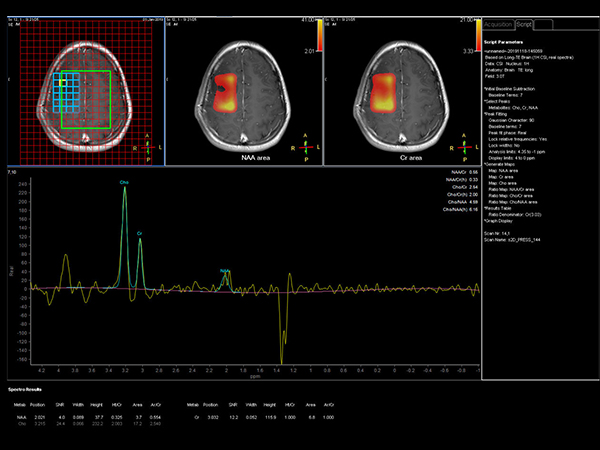Click the NAA/Cr 0.55 ratio readout

tap(464, 172)
